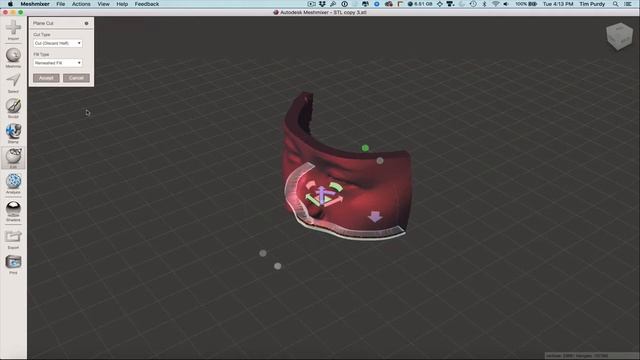Click the view cube in the viewport corner
Viewport: 640px width, 360px height.
pyautogui.click(x=619, y=36)
